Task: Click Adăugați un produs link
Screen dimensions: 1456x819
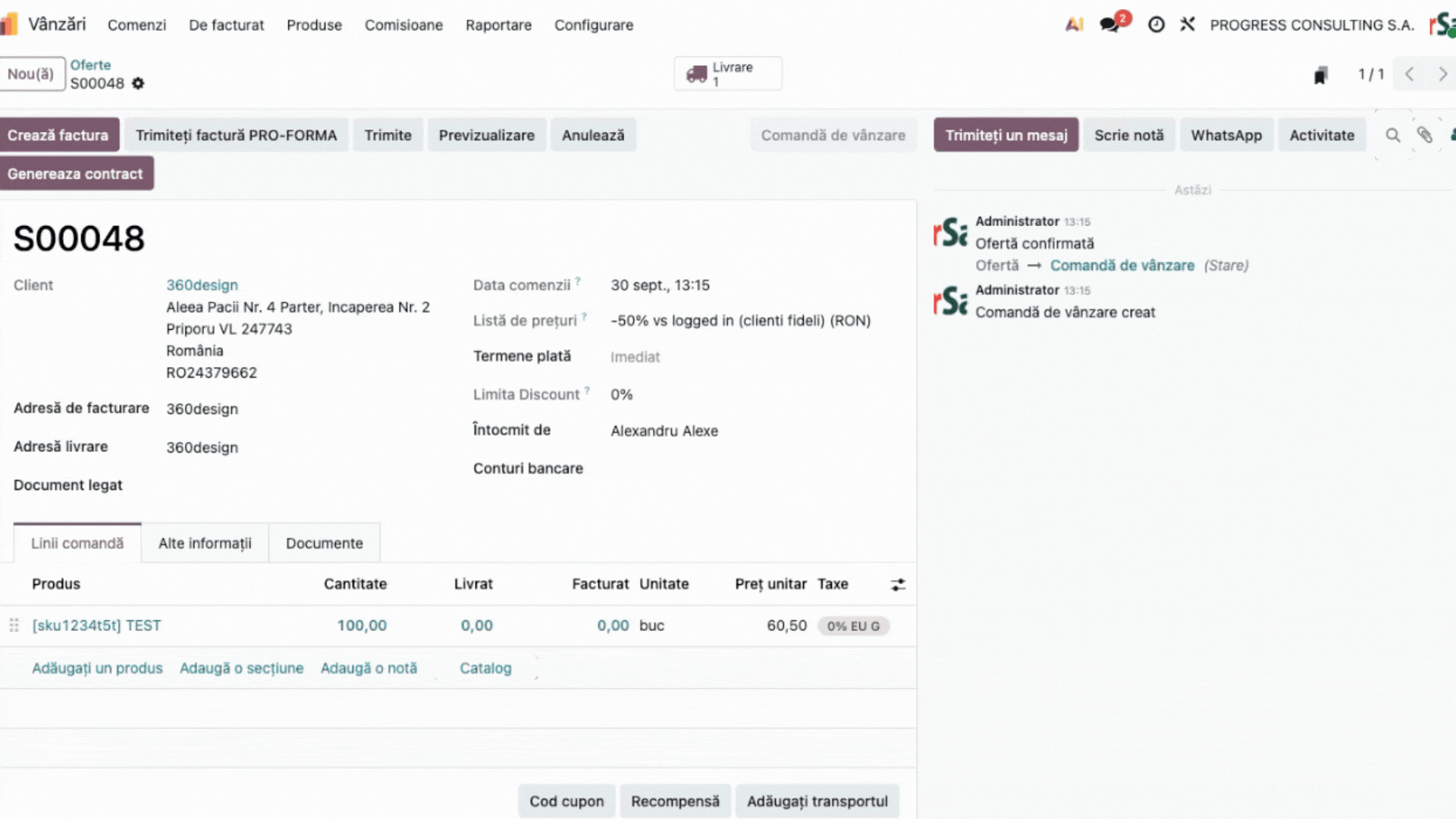Action: (x=97, y=668)
